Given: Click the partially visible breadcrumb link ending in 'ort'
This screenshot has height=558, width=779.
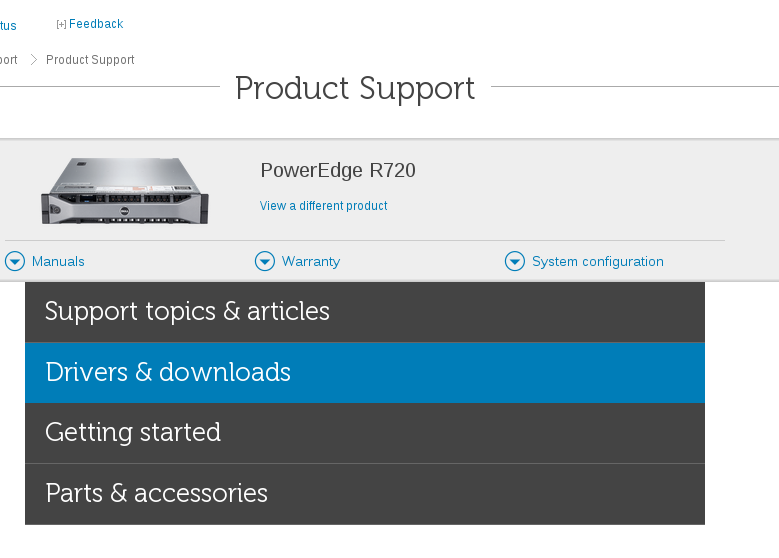Looking at the screenshot, I should click(8, 60).
